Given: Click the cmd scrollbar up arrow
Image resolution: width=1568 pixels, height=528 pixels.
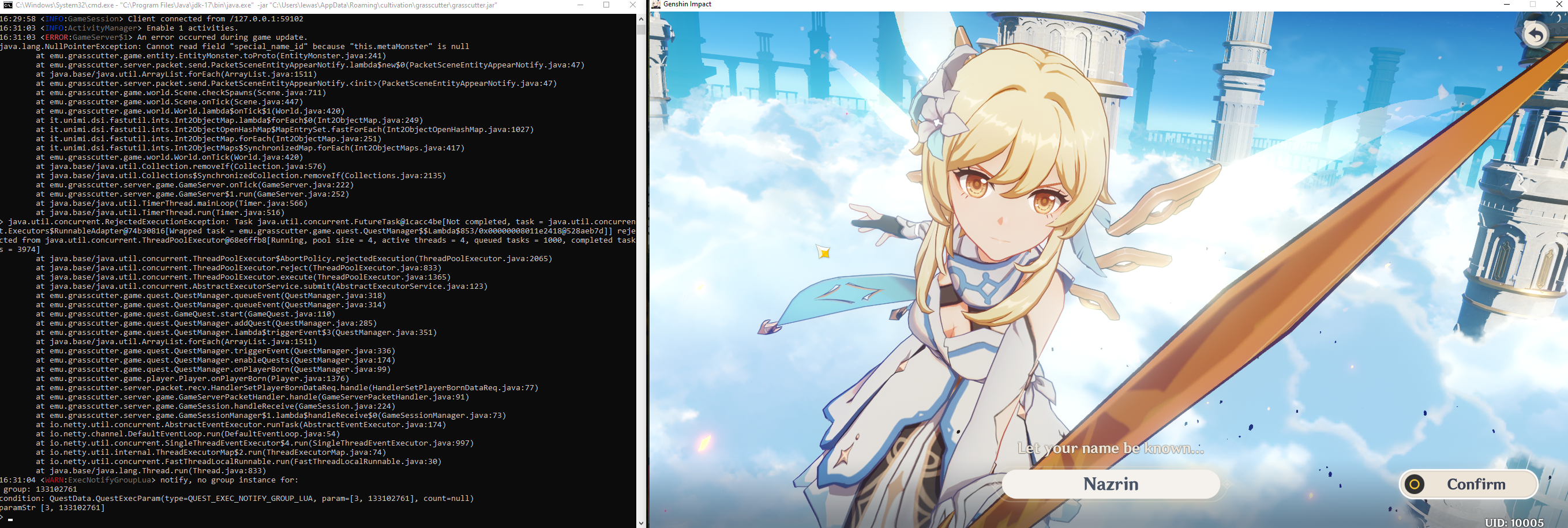Looking at the screenshot, I should (640, 19).
